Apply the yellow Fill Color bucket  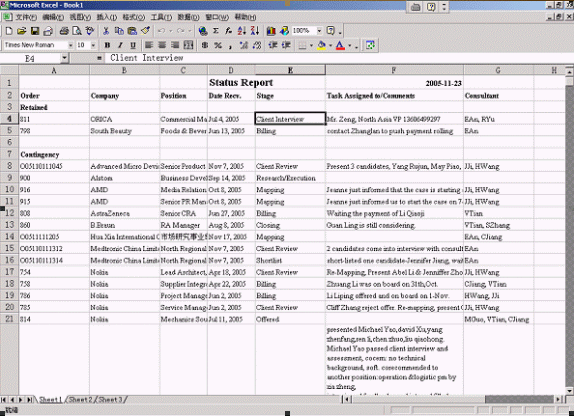point(322,45)
